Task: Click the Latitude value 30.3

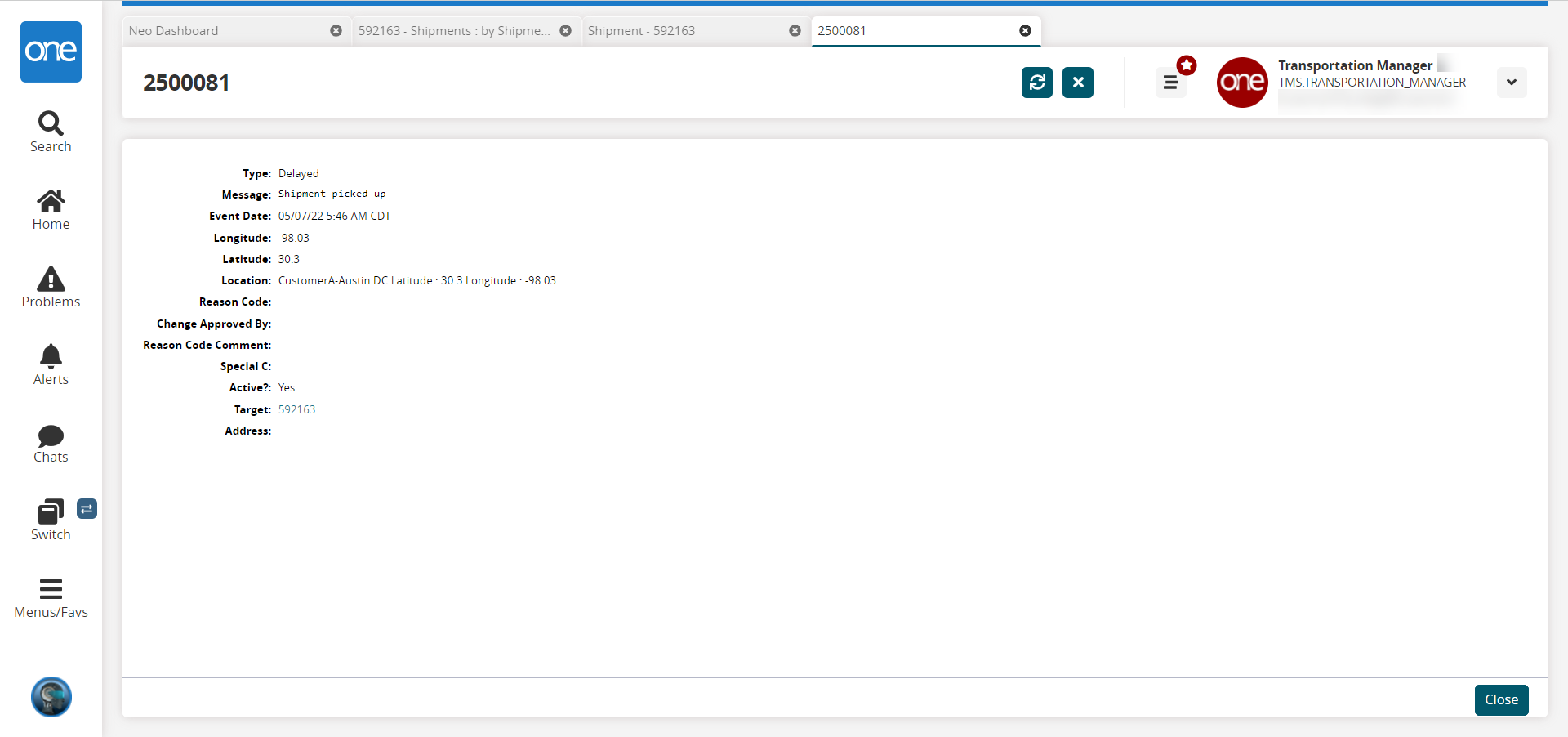Action: coord(289,259)
